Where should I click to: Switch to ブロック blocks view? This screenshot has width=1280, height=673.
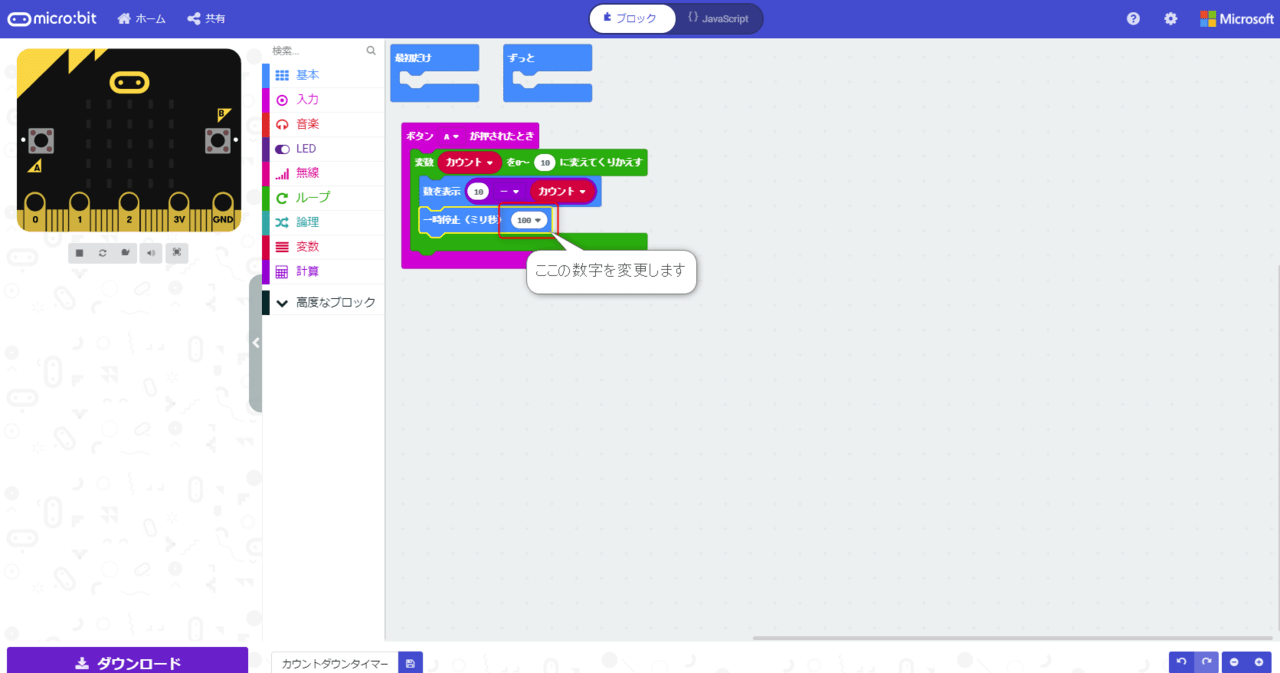pyautogui.click(x=631, y=19)
